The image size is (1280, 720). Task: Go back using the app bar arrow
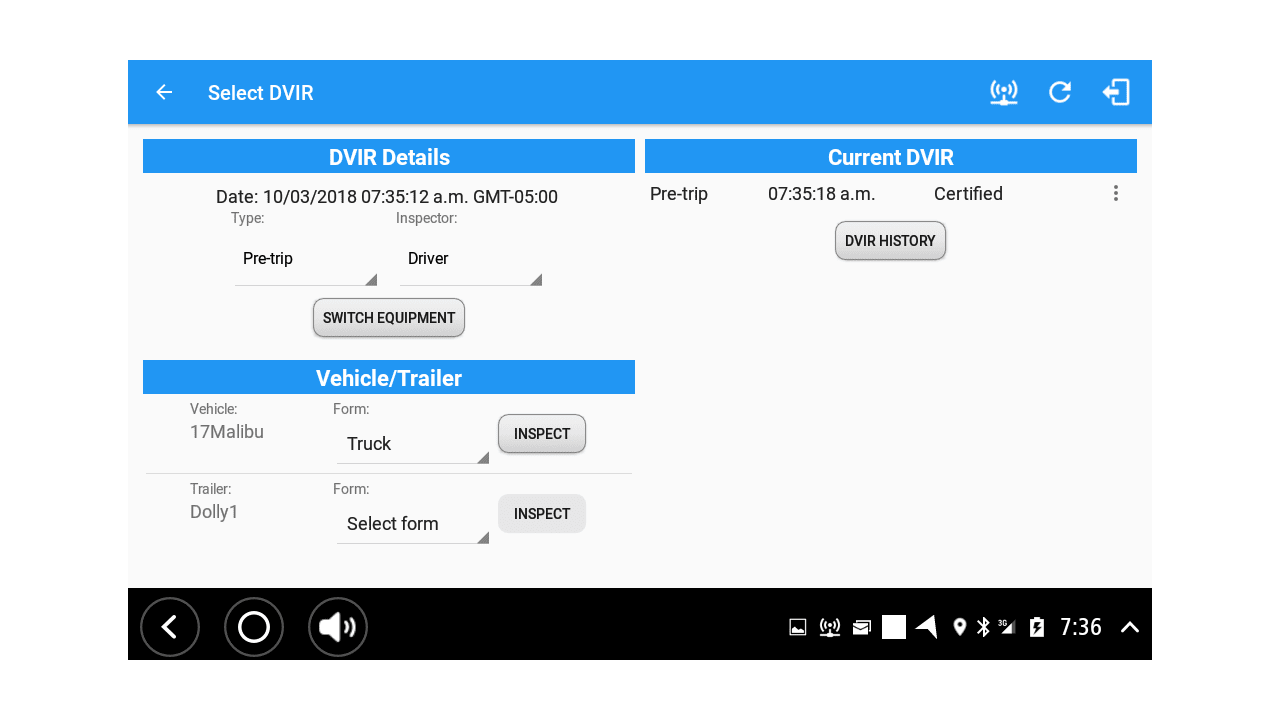[164, 92]
